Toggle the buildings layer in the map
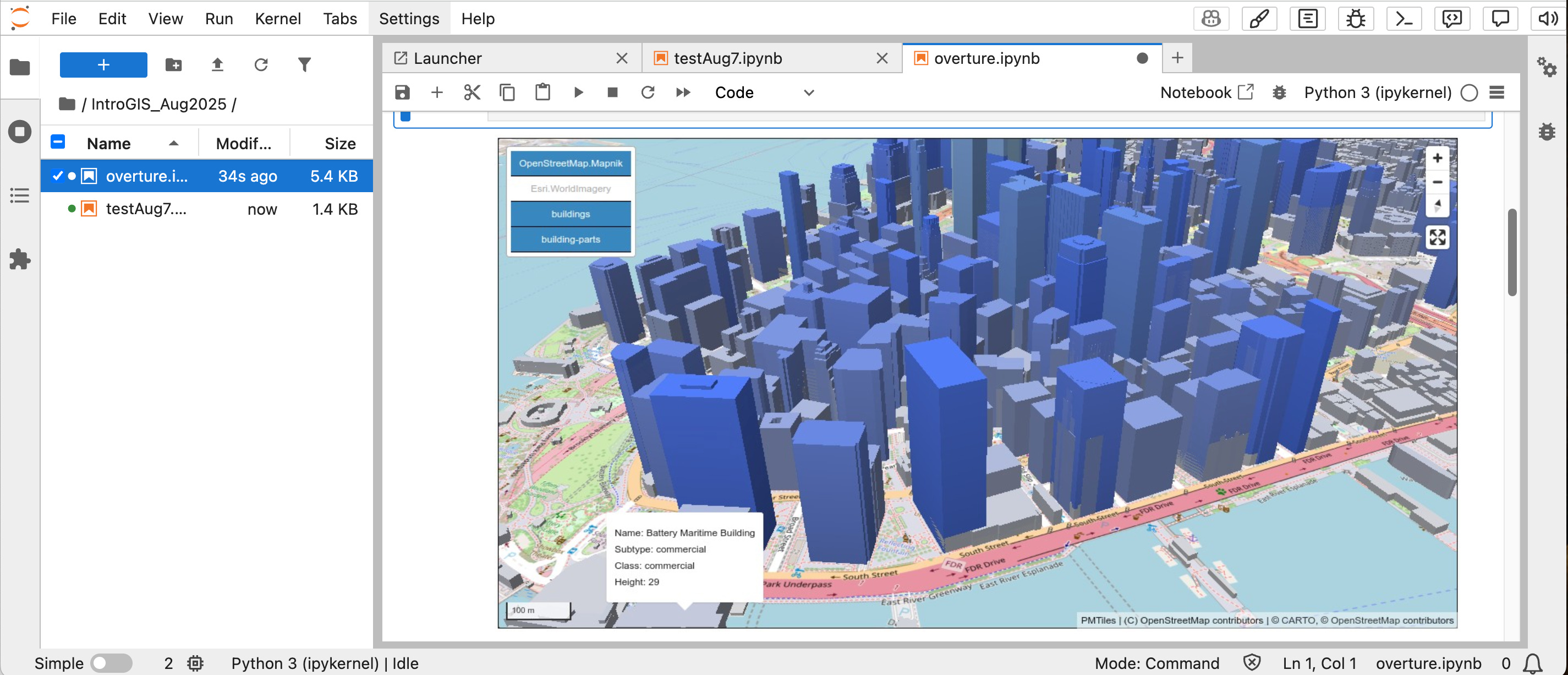 (571, 214)
